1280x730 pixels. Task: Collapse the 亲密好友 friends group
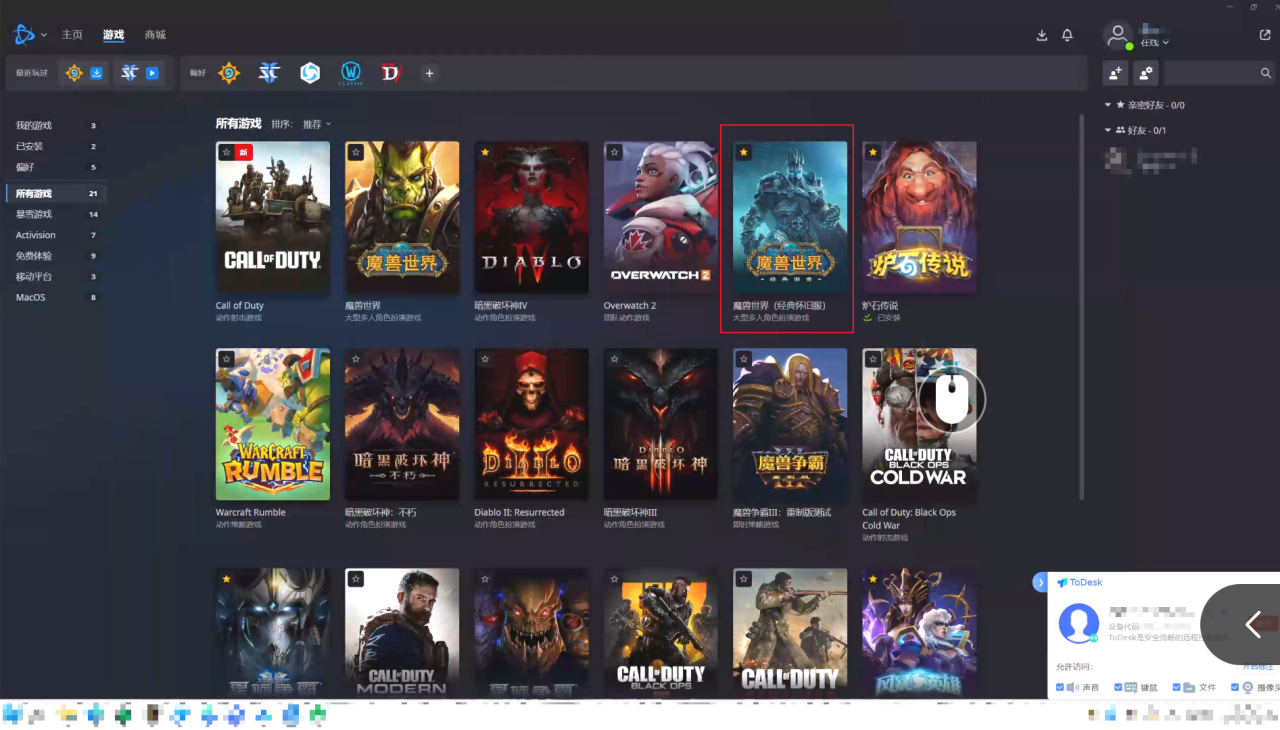click(x=1108, y=105)
